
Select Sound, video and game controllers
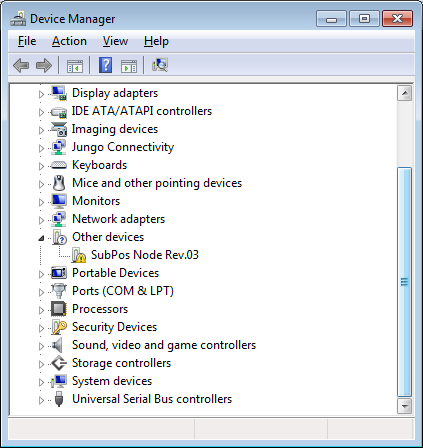point(164,345)
